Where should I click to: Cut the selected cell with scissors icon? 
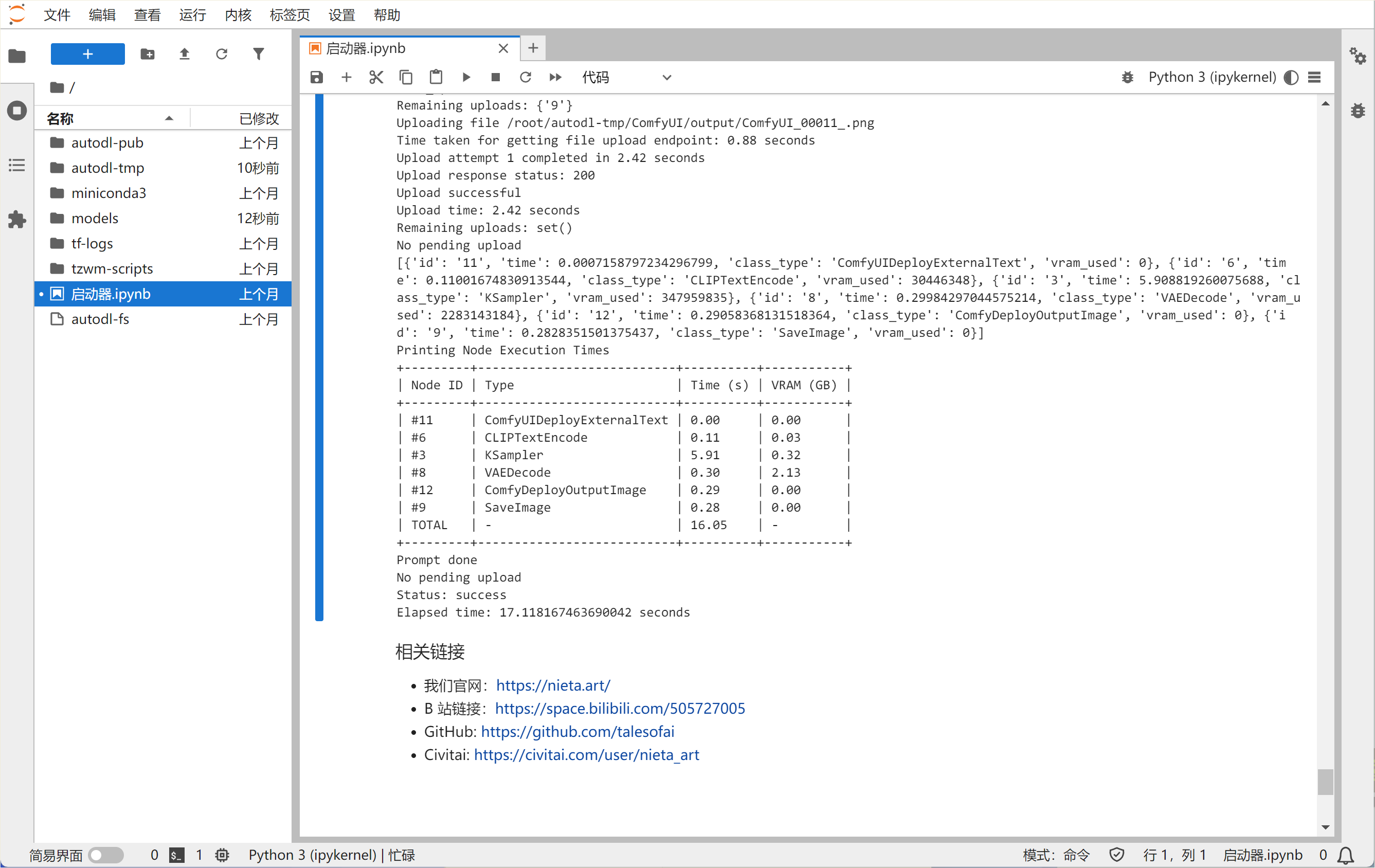376,77
